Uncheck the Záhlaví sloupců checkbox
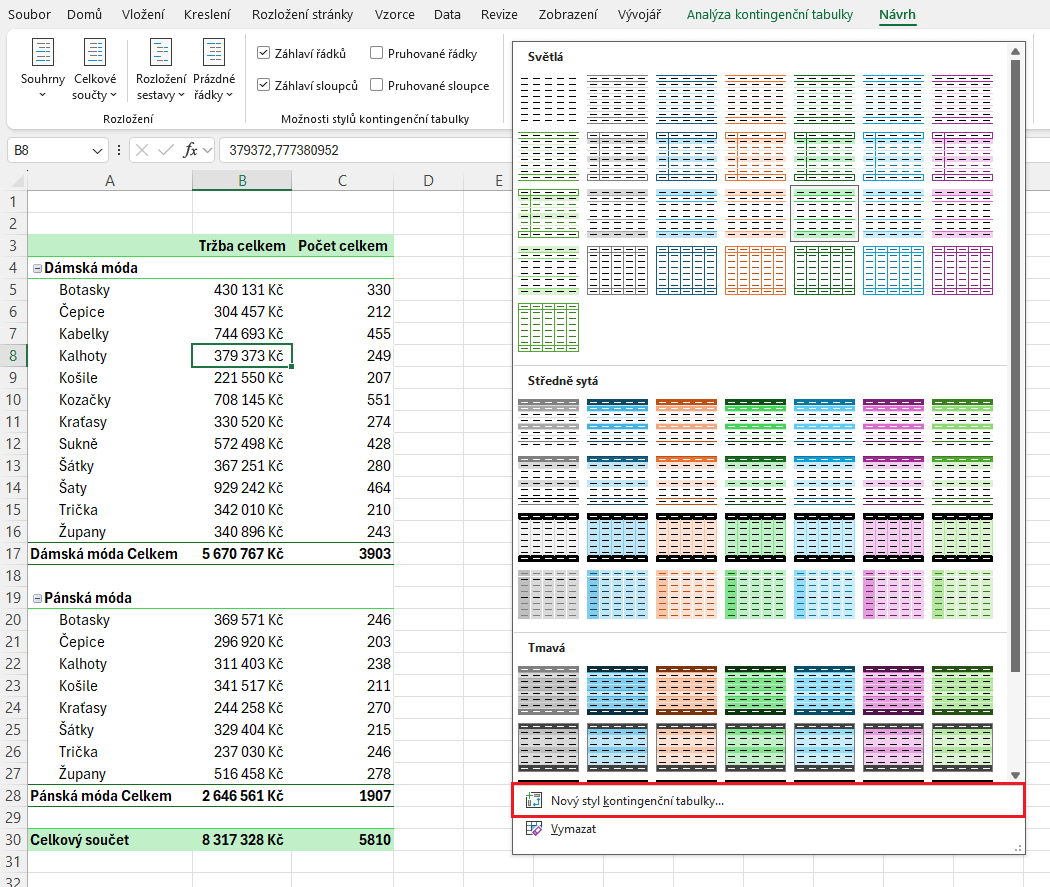Viewport: 1050px width, 887px height. (263, 85)
